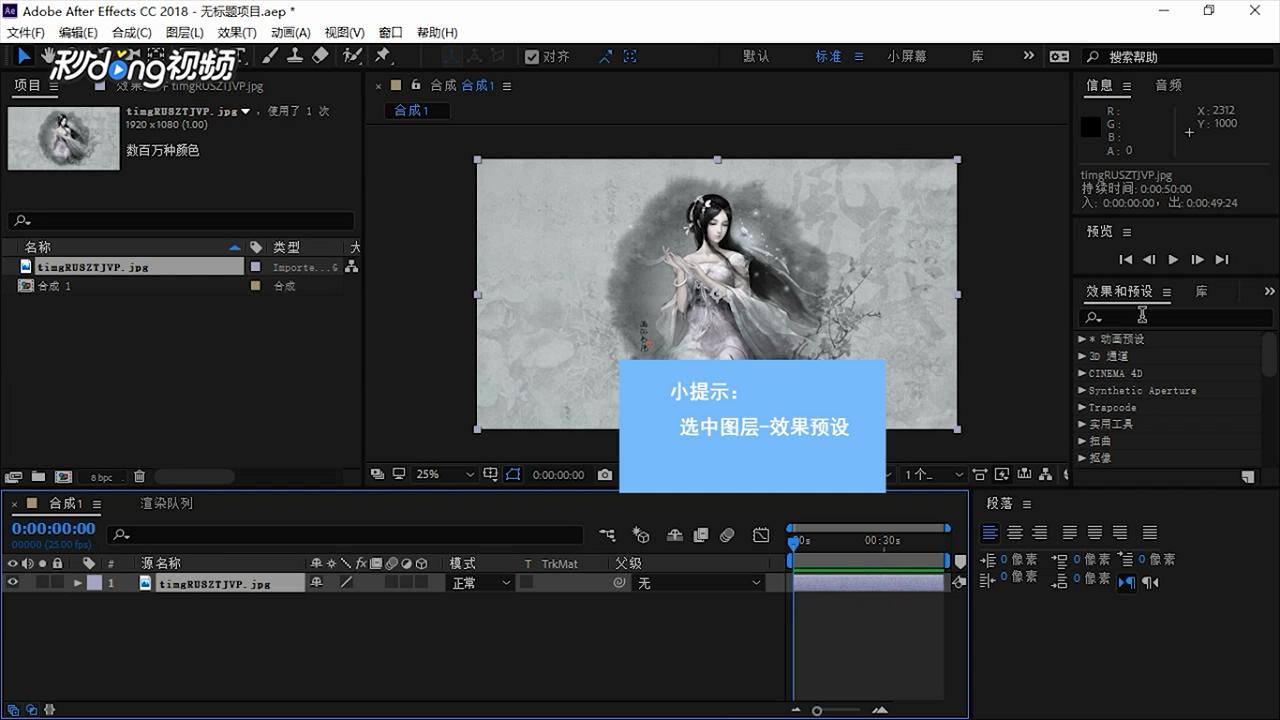Toggle Always Preview This View icon
Image resolution: width=1280 pixels, height=720 pixels.
(x=376, y=475)
